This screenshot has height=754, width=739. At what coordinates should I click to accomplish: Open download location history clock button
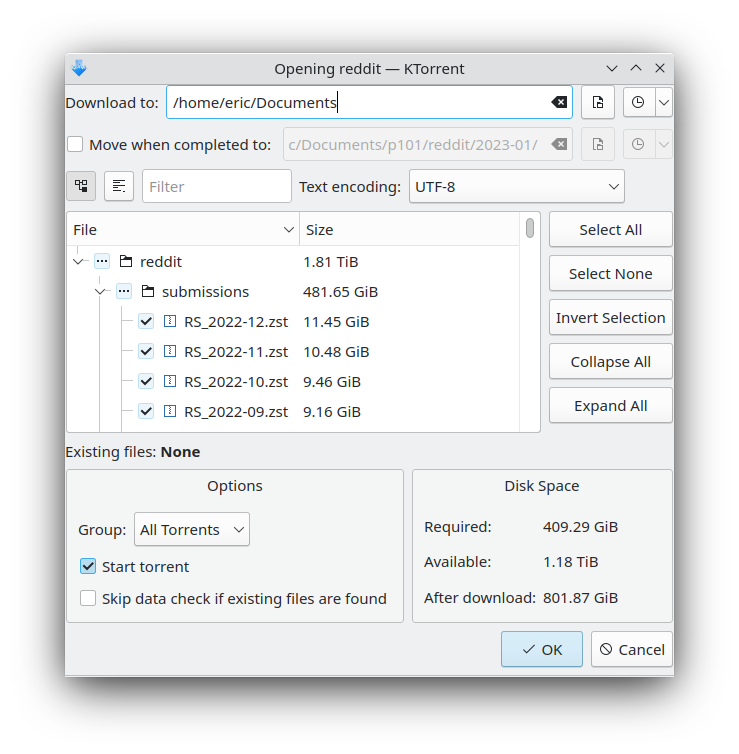tap(639, 102)
